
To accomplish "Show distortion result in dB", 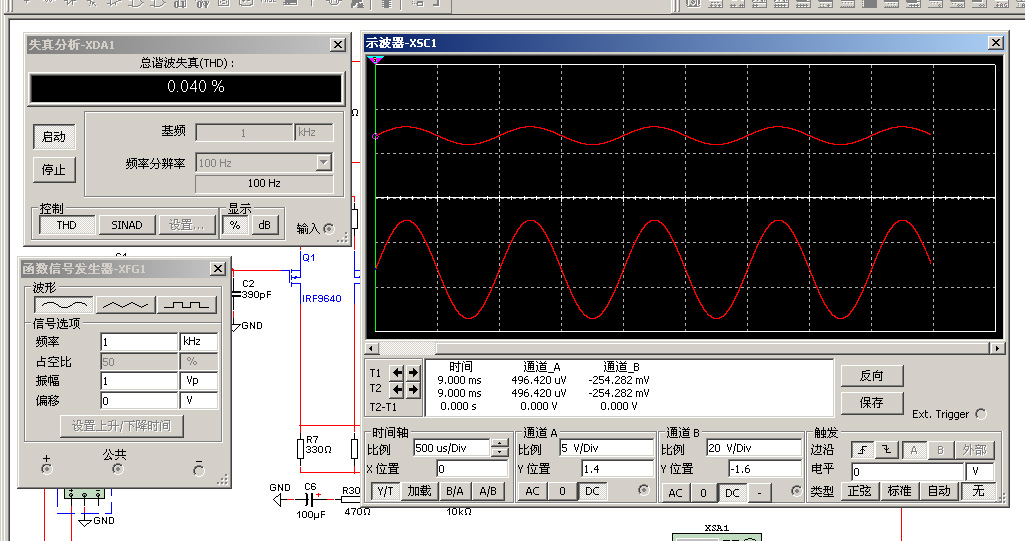I will coord(264,225).
